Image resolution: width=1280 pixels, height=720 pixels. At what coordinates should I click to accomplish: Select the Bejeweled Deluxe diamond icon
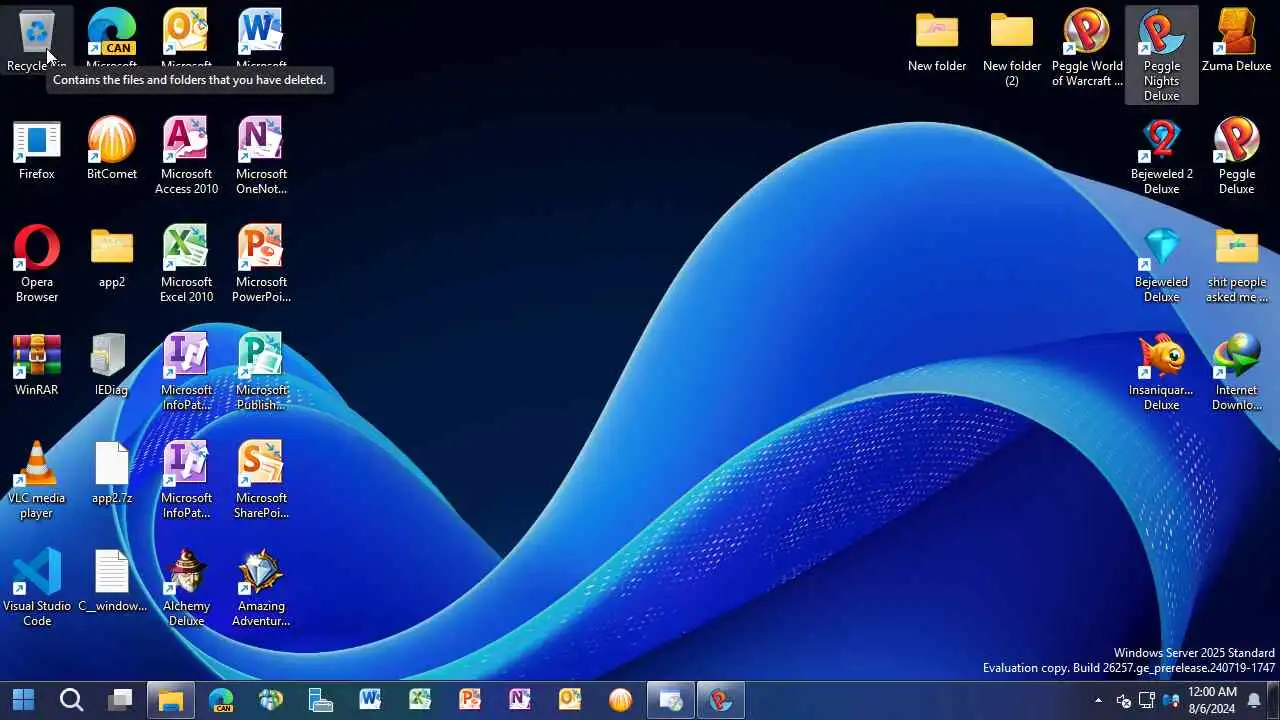[x=1161, y=264]
